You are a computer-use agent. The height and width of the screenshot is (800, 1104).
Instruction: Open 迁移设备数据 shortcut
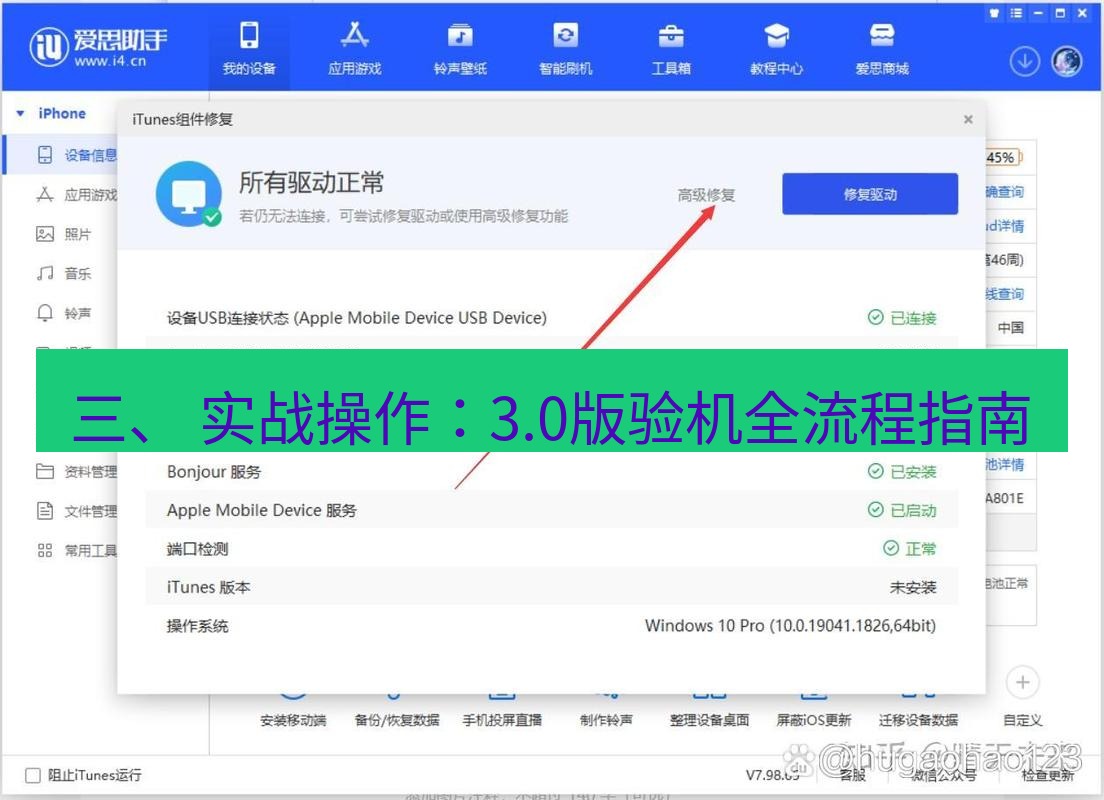(x=918, y=720)
